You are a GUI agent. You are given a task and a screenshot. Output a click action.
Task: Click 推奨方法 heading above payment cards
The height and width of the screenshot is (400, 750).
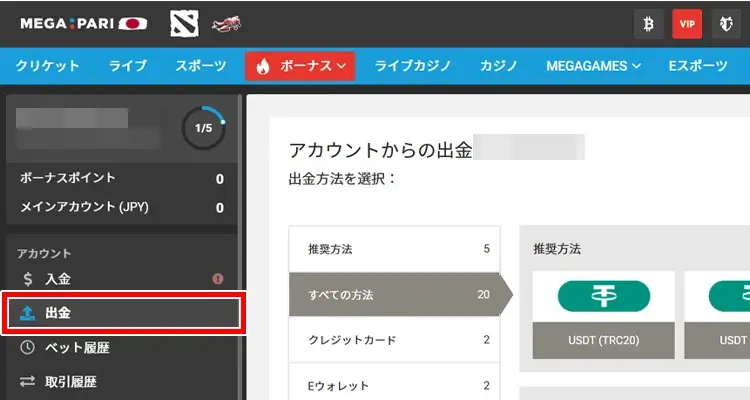coord(557,249)
